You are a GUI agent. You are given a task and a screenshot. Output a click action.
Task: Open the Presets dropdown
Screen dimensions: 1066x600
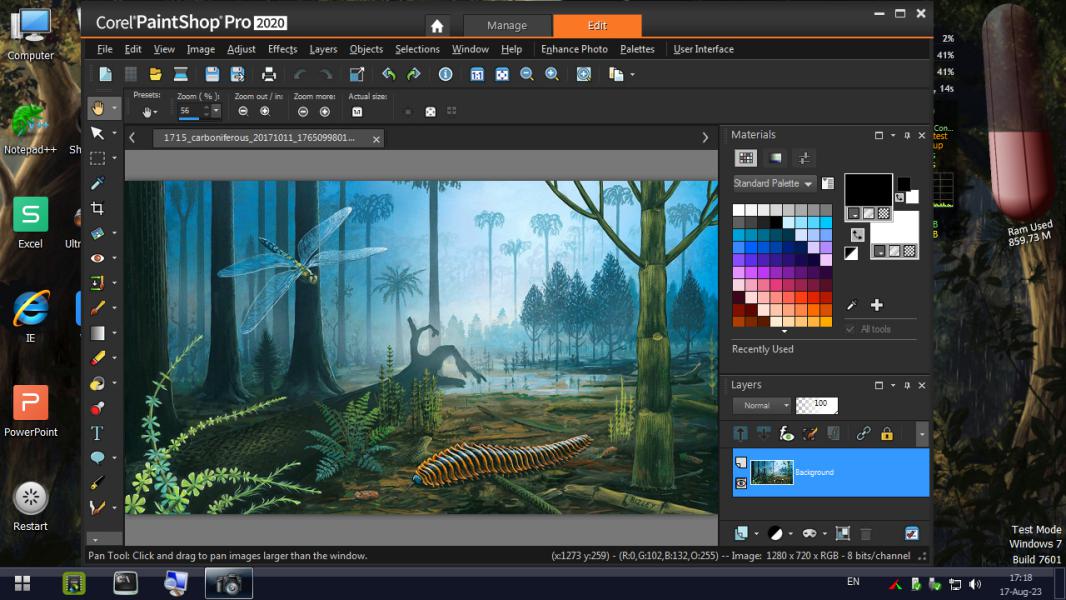148,111
